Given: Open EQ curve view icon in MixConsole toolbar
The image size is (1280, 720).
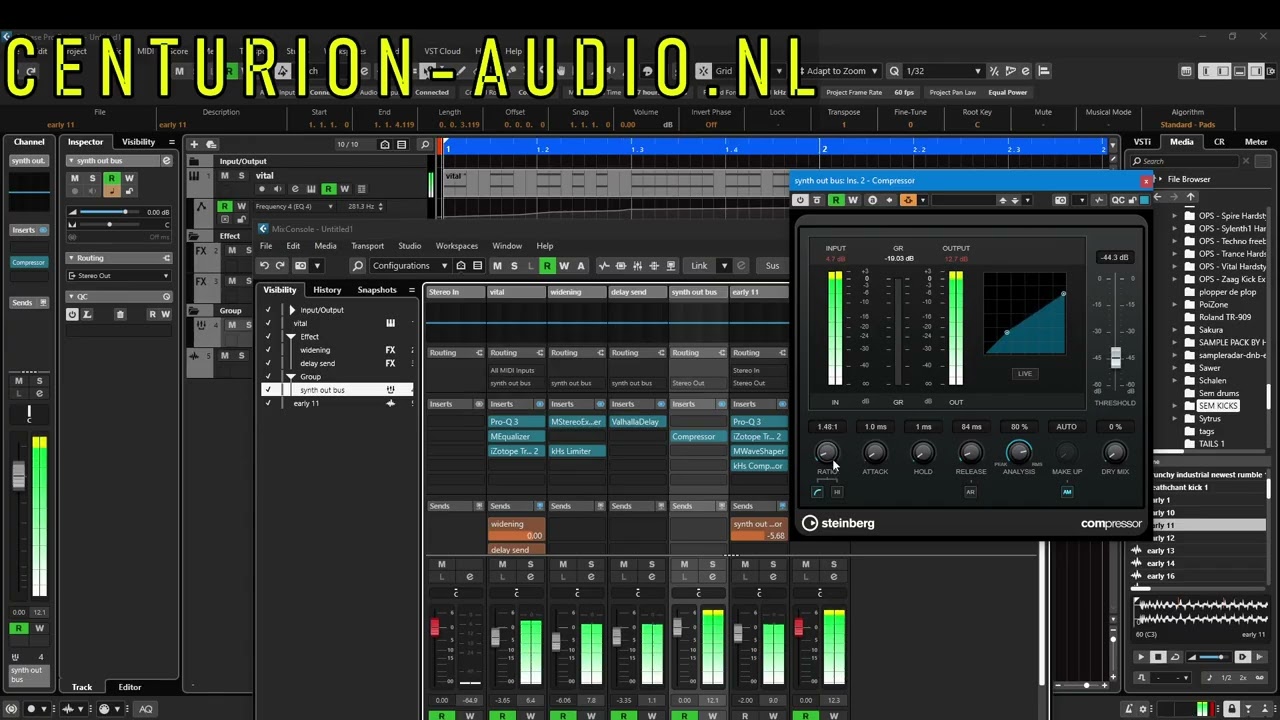Looking at the screenshot, I should click(604, 266).
